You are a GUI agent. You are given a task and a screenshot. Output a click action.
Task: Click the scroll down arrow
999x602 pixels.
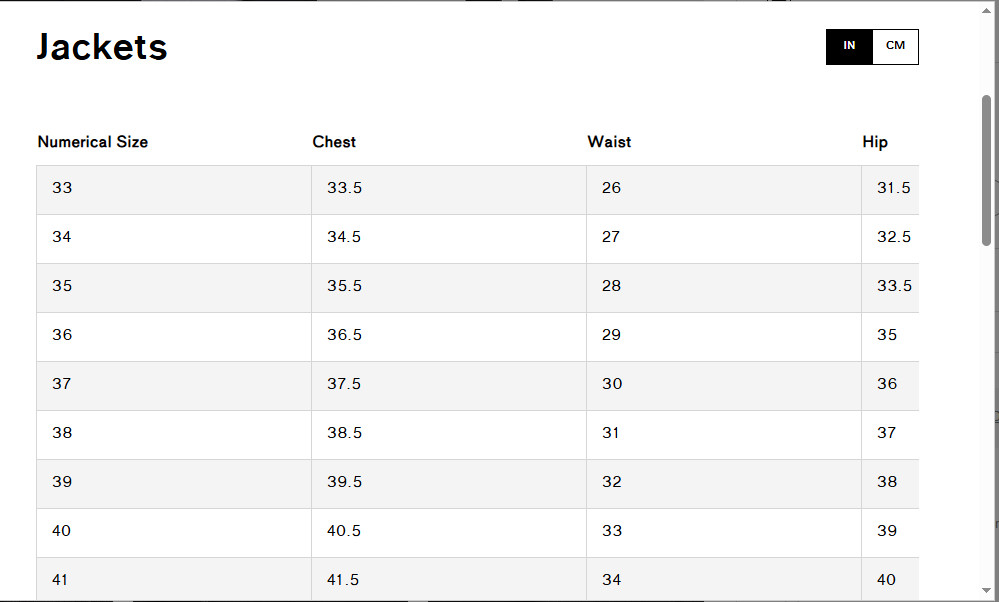pyautogui.click(x=987, y=590)
